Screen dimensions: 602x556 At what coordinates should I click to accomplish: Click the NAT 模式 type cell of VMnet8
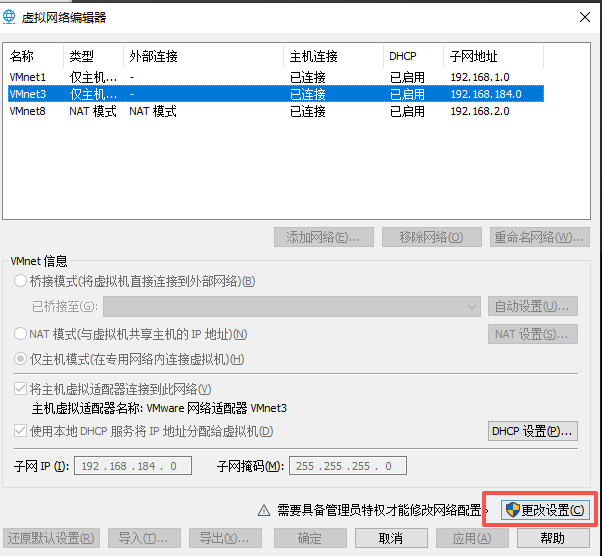pyautogui.click(x=93, y=111)
